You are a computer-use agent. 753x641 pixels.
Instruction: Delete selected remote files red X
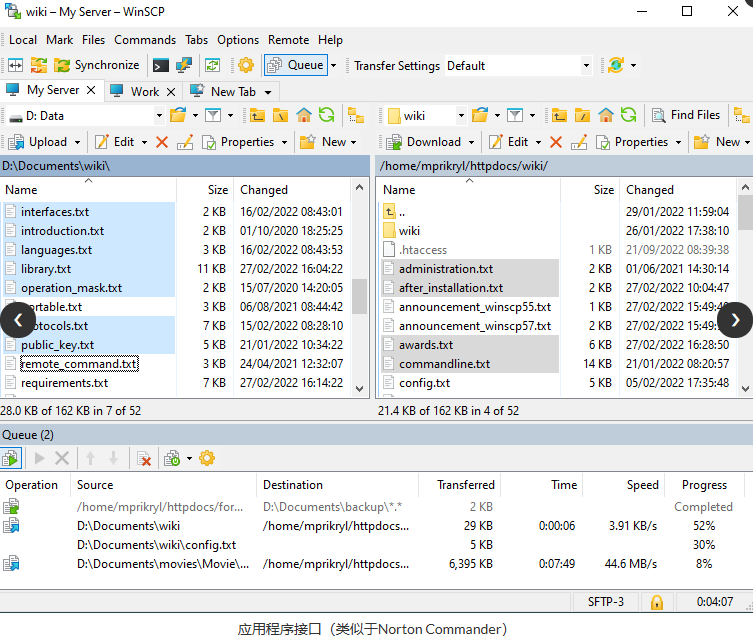tap(556, 142)
